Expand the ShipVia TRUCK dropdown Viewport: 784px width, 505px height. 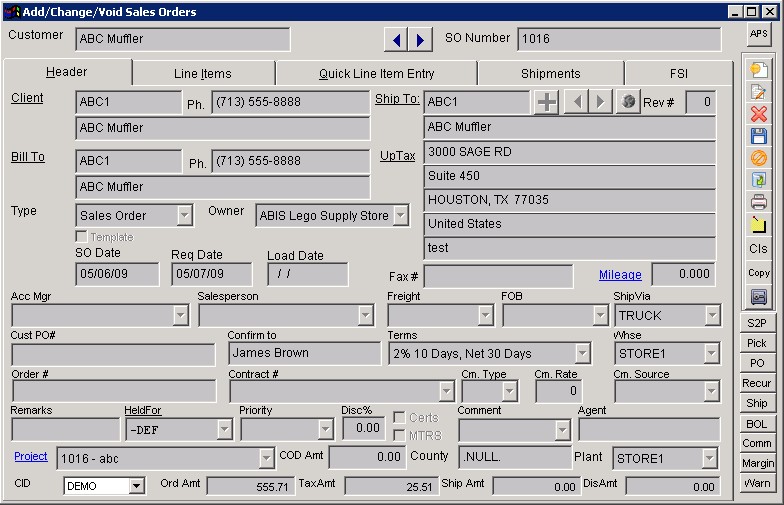click(x=711, y=316)
